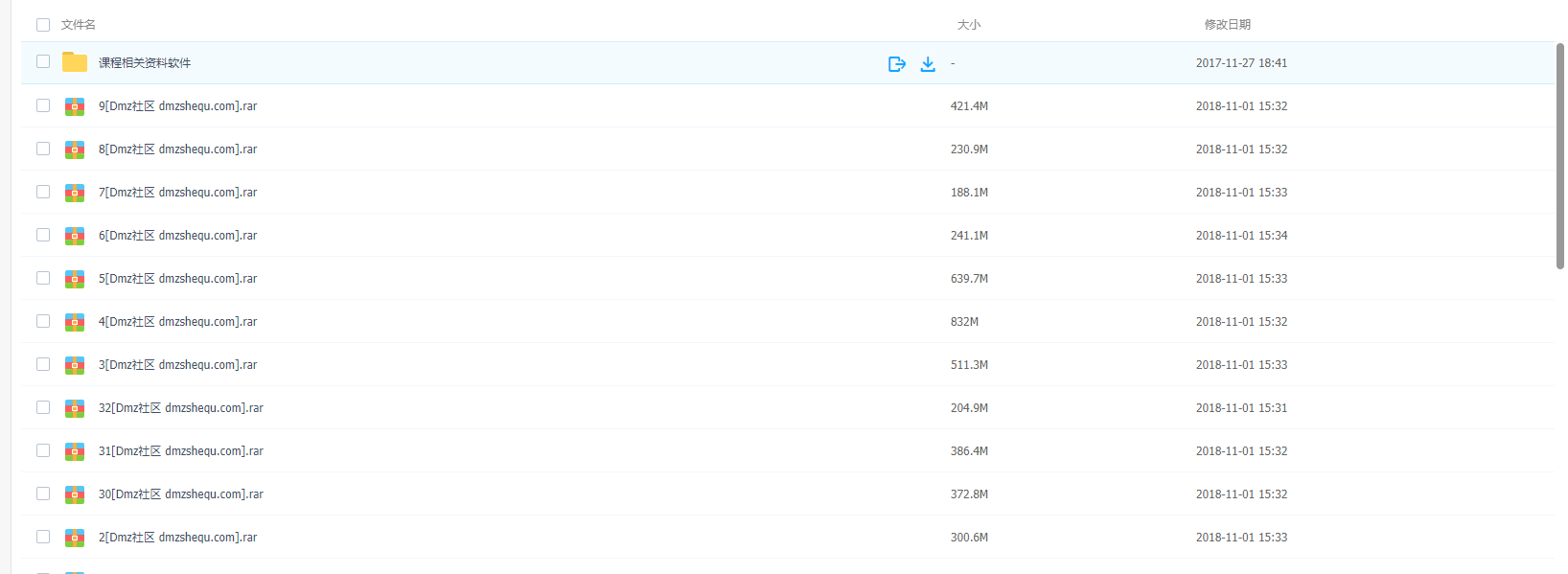This screenshot has height=574, width=1568.
Task: Click the size value 386.4M
Action: 969,451
